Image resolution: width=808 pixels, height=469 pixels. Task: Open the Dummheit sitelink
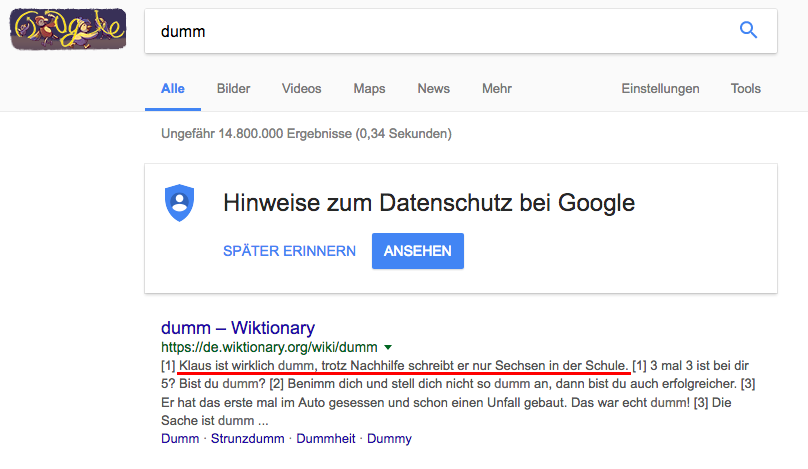(x=326, y=439)
